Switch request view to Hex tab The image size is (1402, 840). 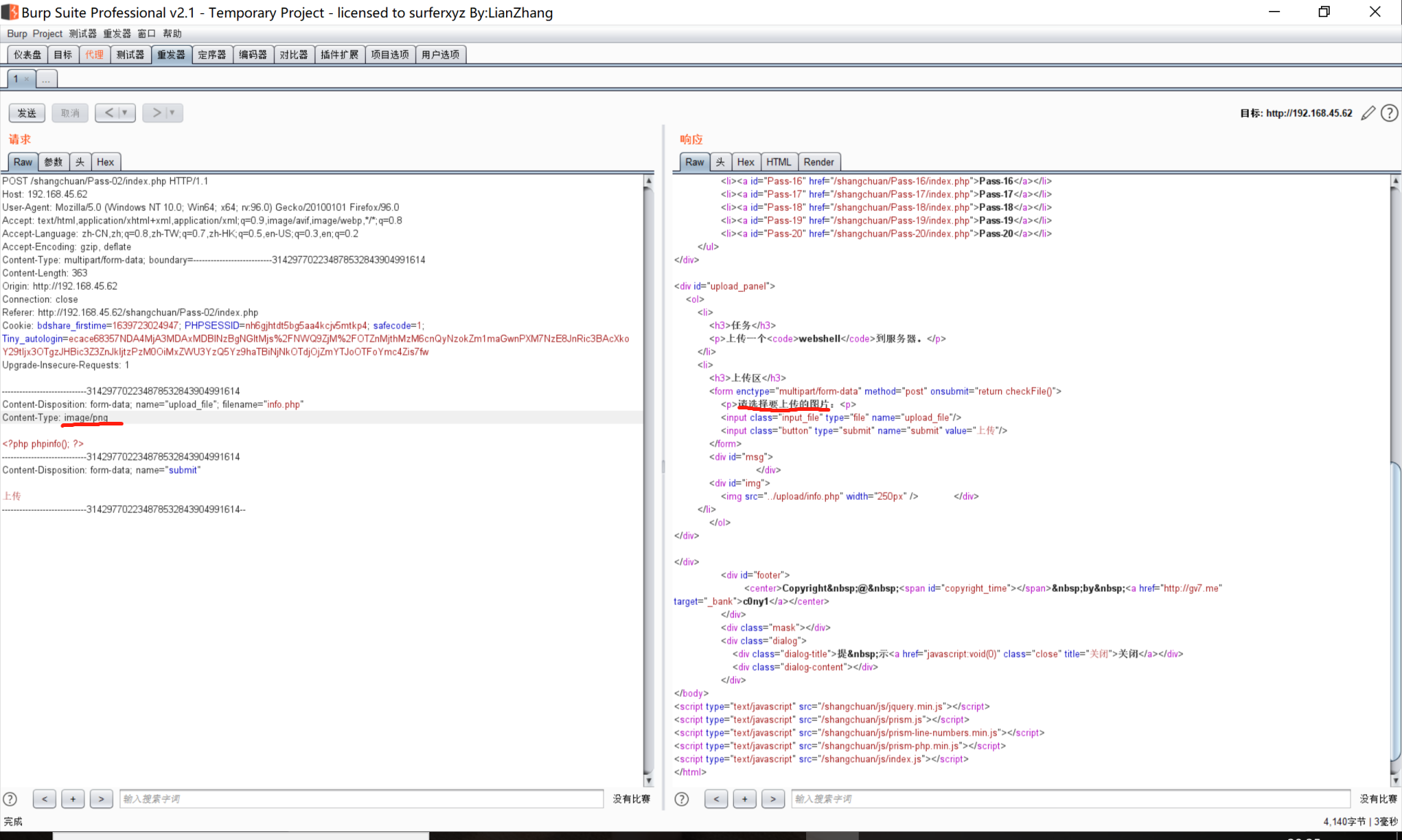(x=105, y=162)
